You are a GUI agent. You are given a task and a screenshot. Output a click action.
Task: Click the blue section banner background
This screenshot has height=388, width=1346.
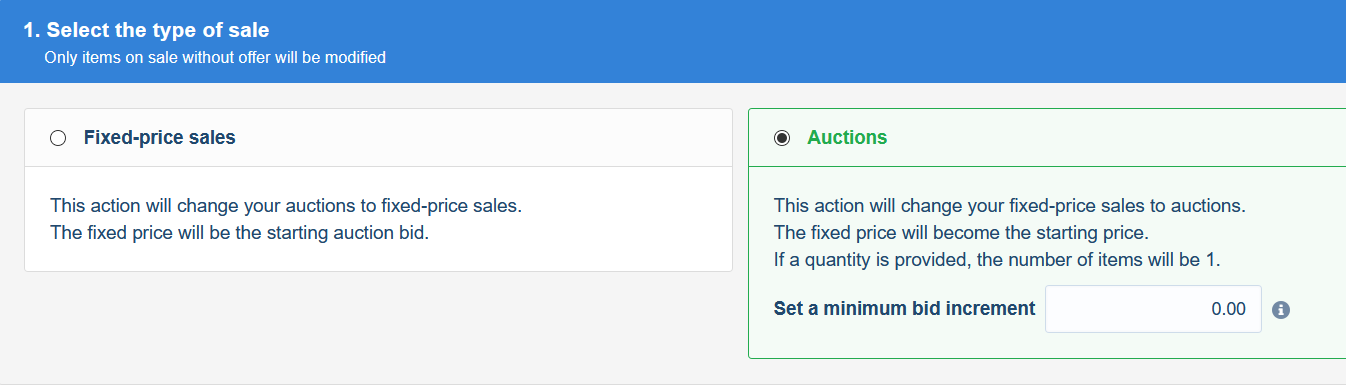800,41
